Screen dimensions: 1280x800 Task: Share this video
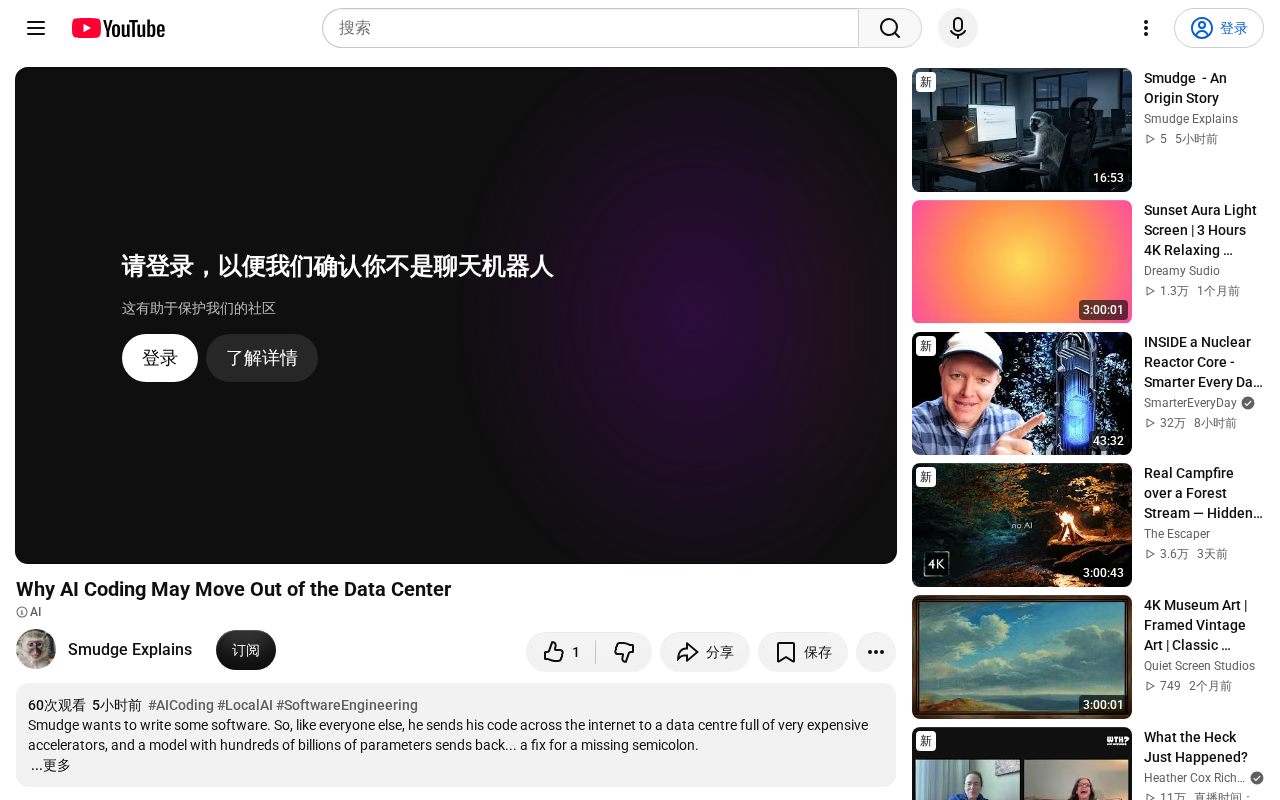705,652
